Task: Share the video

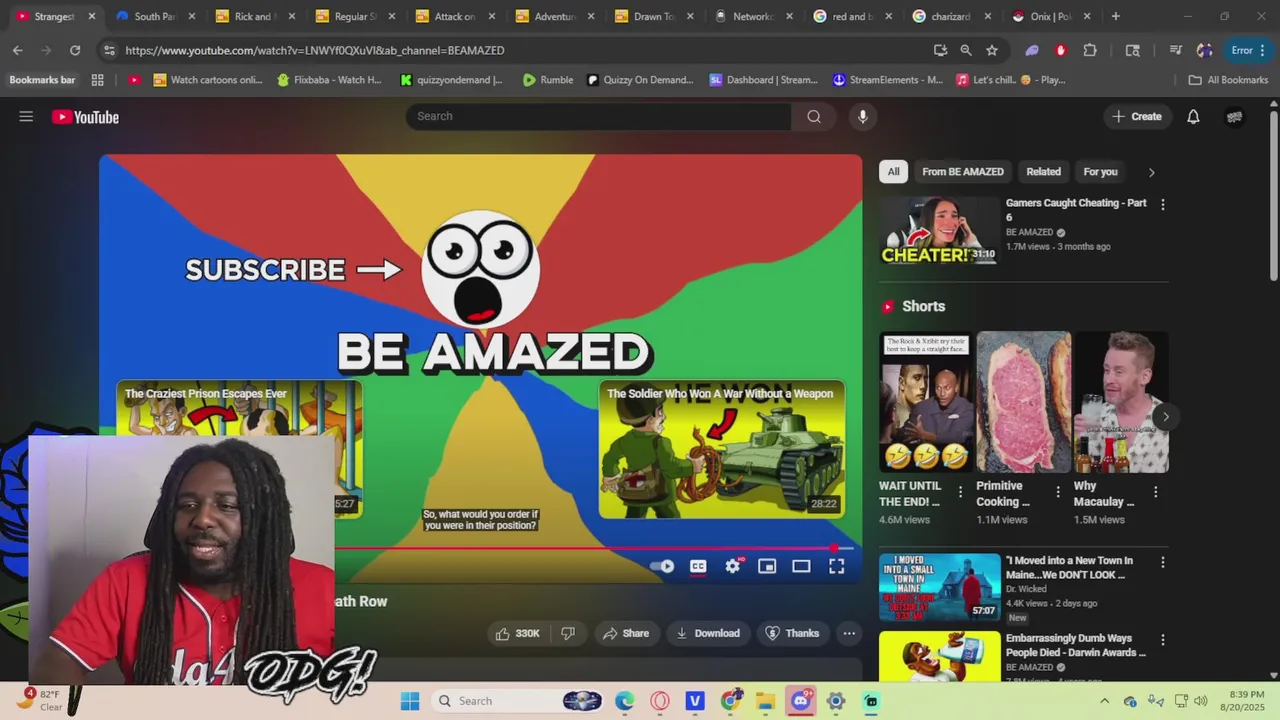Action: click(x=626, y=633)
